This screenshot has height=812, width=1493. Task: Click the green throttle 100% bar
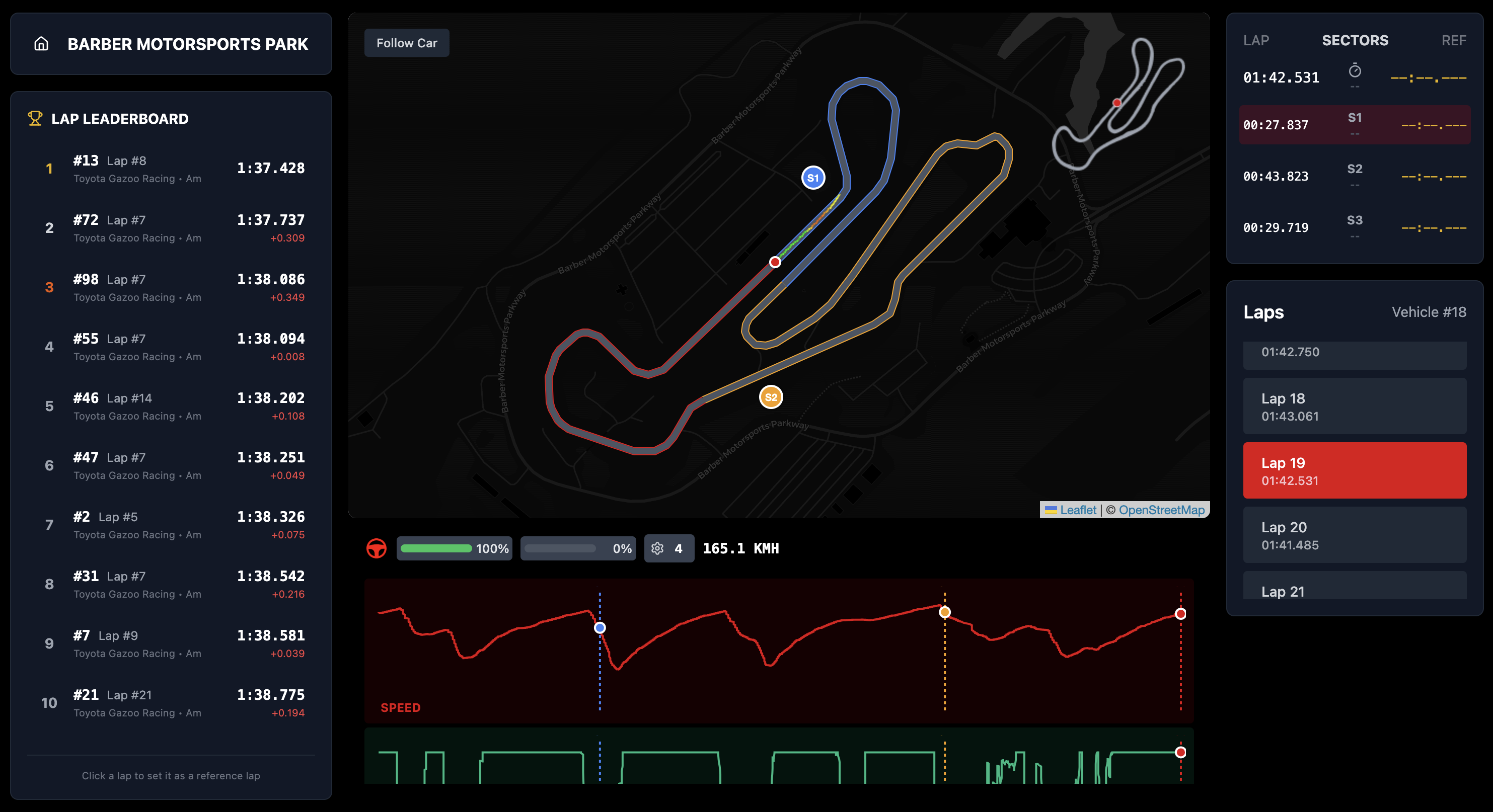436,548
